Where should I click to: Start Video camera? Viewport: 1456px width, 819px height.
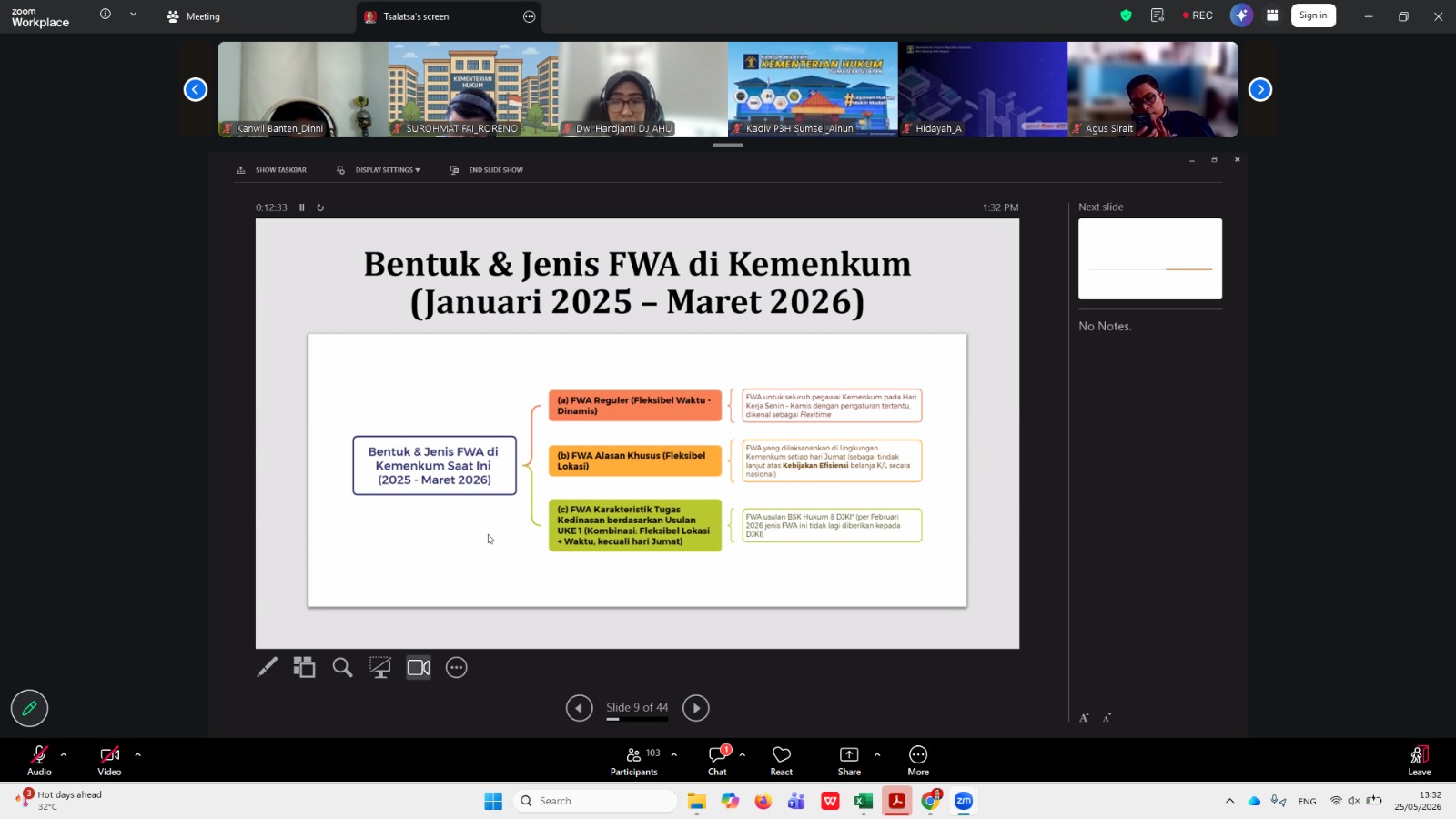click(x=109, y=760)
